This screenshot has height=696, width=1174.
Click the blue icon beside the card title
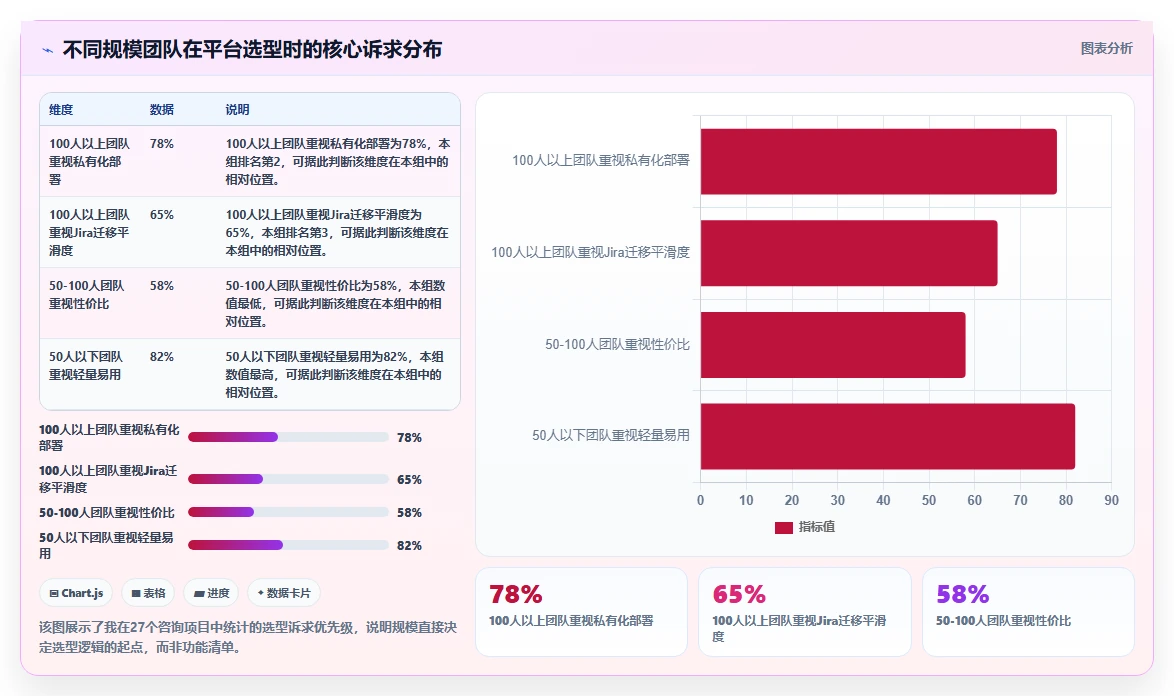(x=48, y=50)
